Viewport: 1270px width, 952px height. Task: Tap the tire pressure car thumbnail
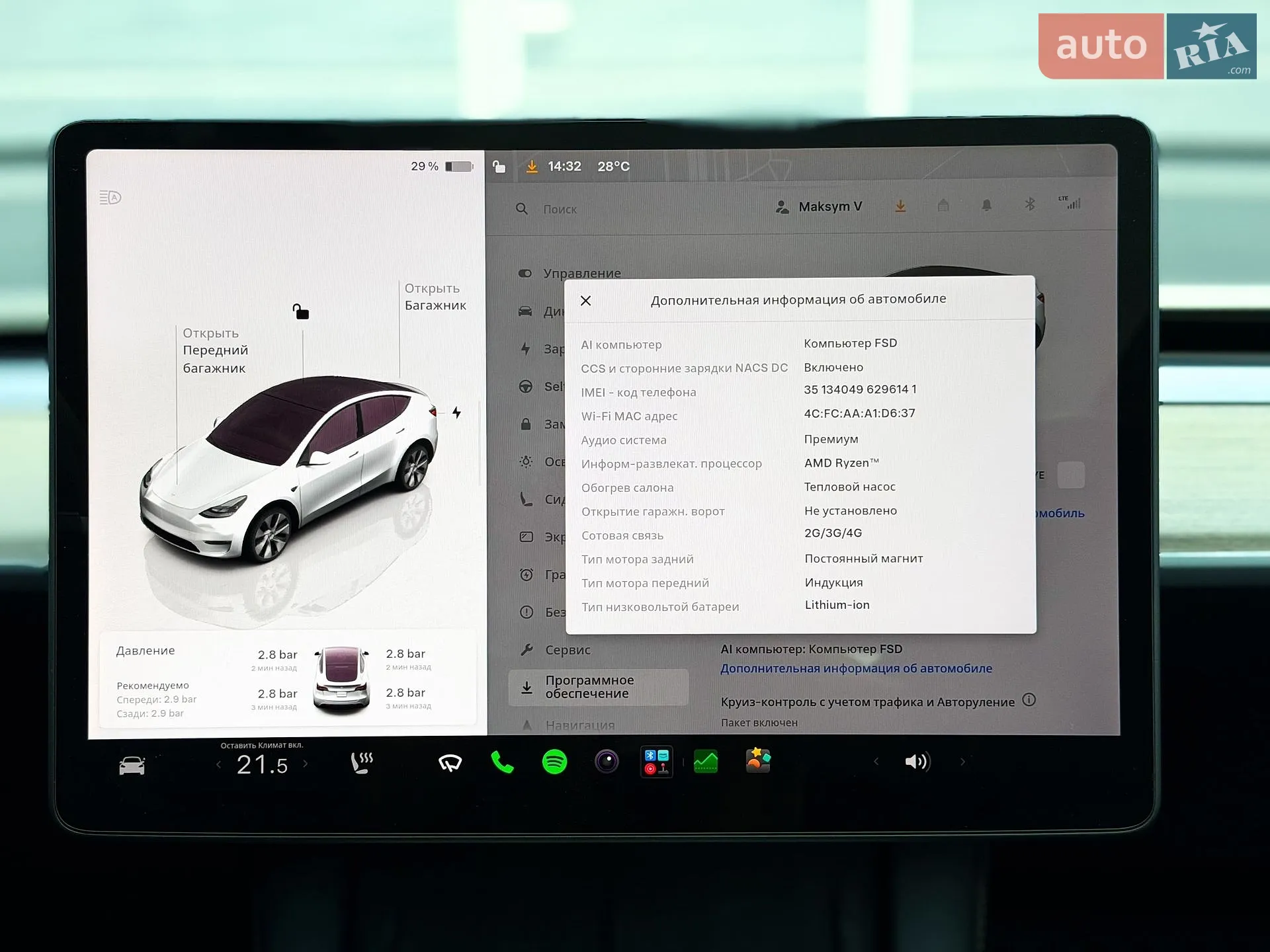pos(341,680)
